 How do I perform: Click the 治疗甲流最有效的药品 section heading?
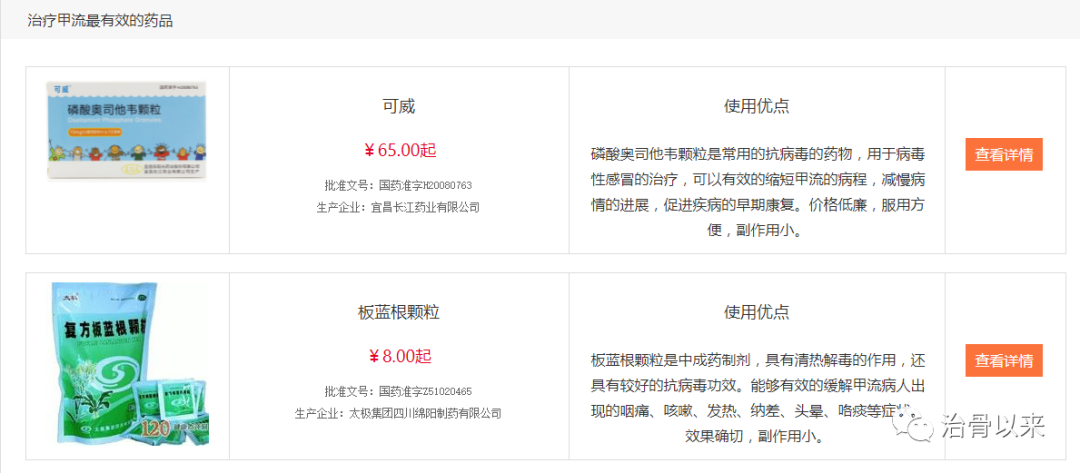pyautogui.click(x=100, y=21)
